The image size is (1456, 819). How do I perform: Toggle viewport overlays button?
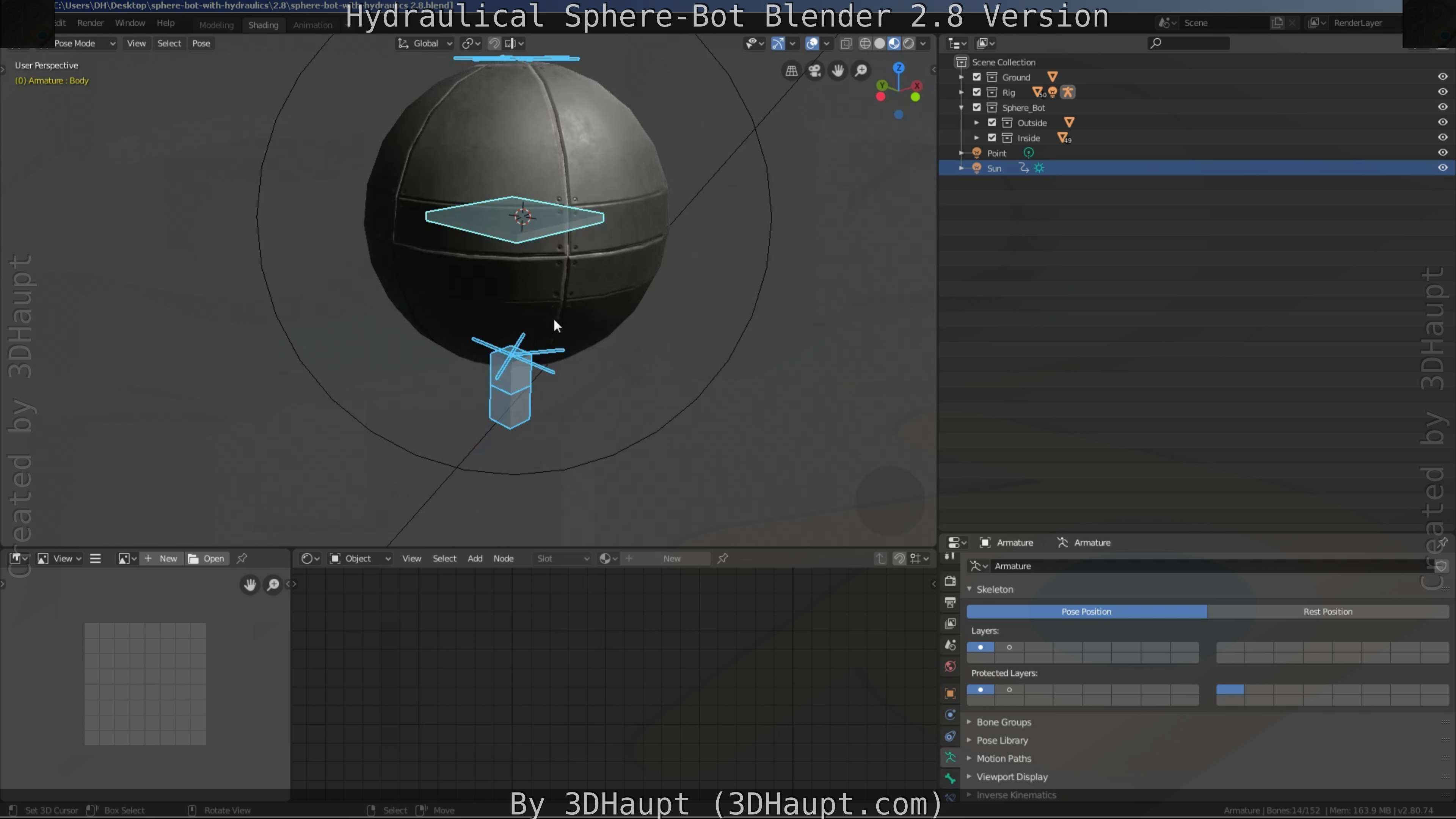812,44
